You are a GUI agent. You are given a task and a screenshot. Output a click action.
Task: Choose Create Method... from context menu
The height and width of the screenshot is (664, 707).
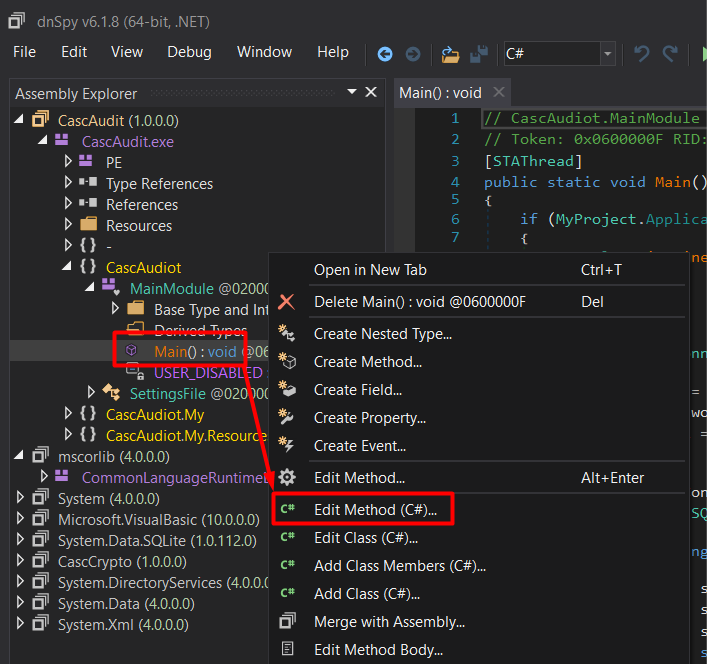click(367, 361)
